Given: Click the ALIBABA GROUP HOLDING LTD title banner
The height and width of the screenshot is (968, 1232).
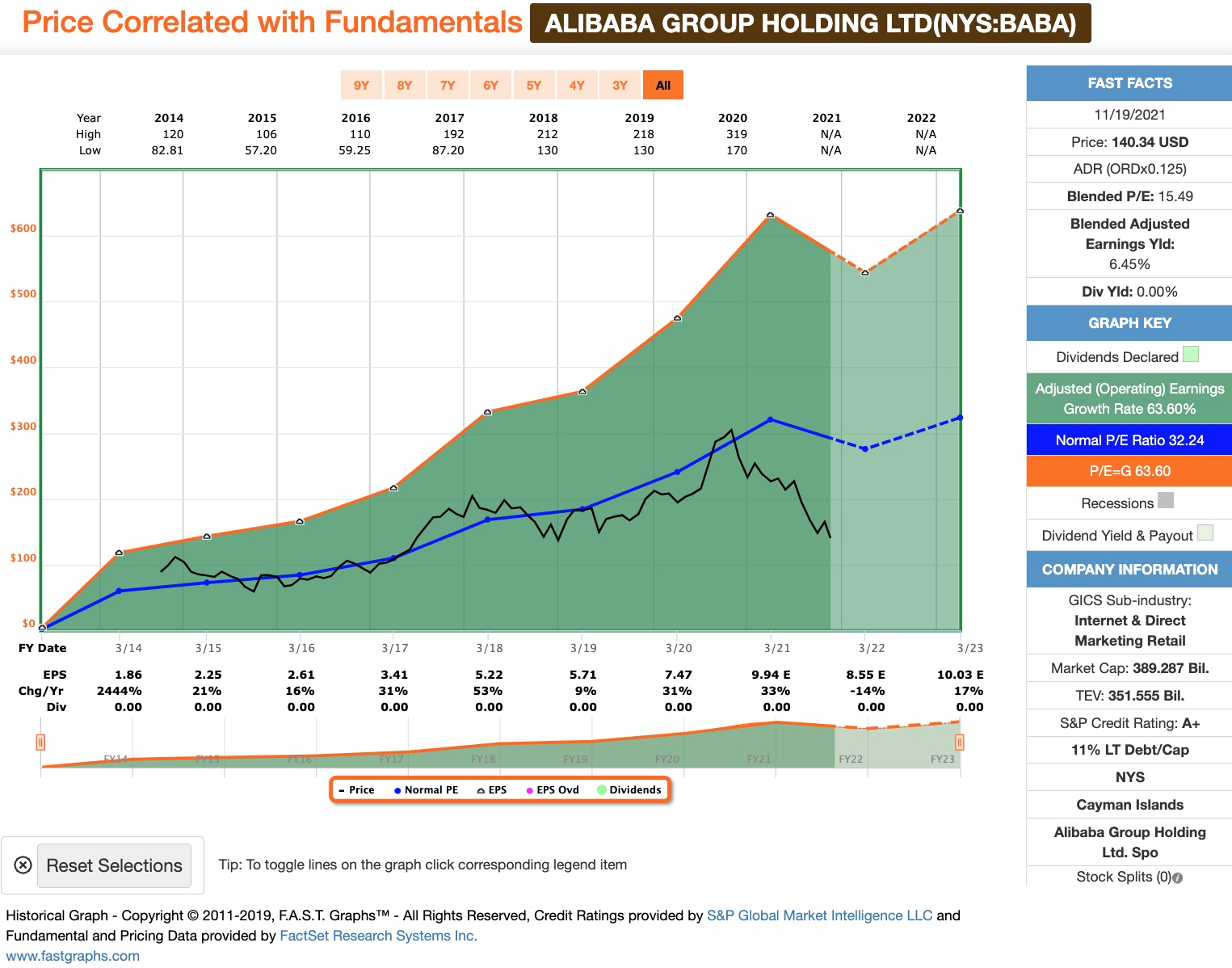Looking at the screenshot, I should coord(810,23).
